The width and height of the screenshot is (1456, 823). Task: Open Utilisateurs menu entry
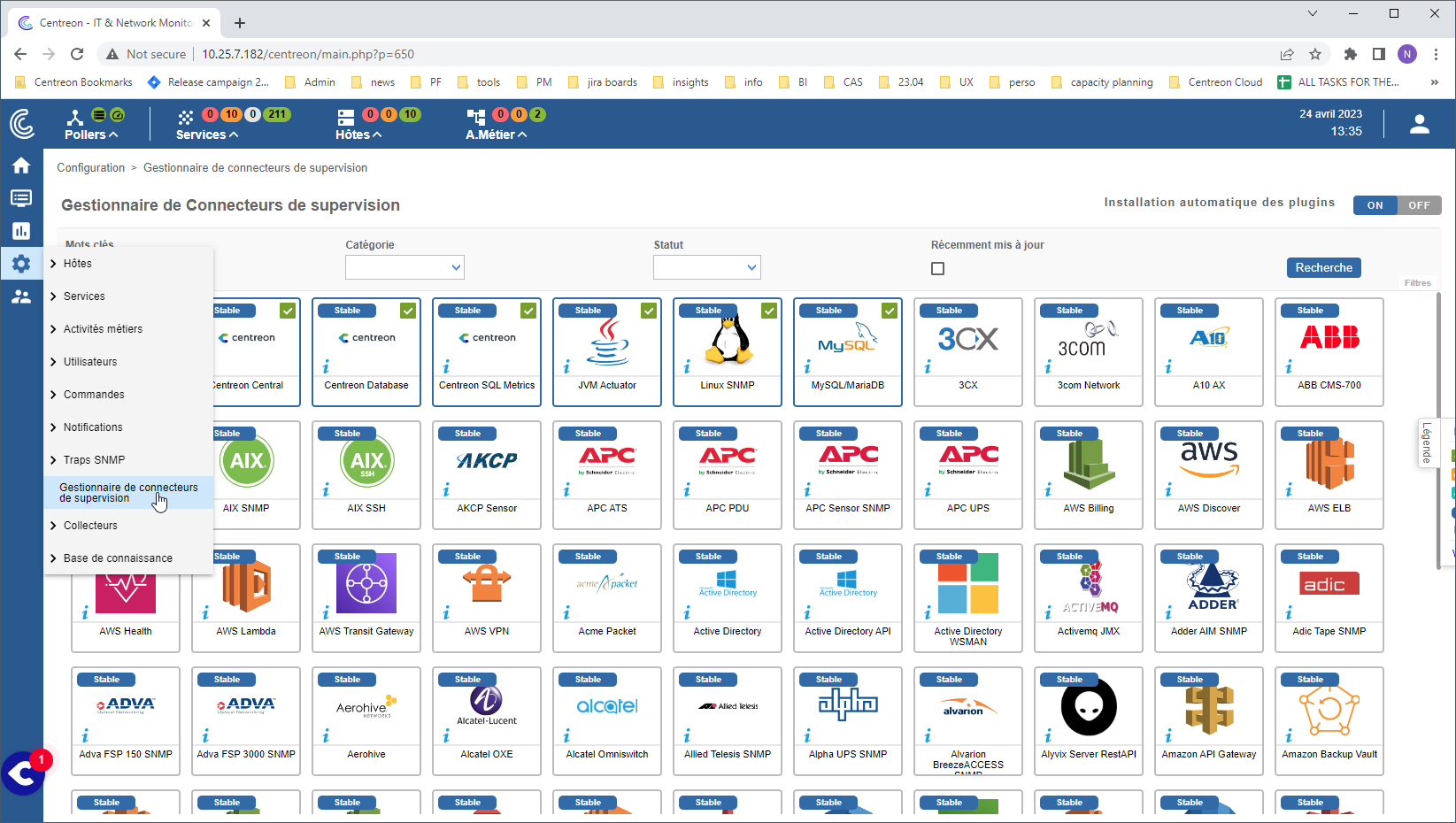[129, 362]
